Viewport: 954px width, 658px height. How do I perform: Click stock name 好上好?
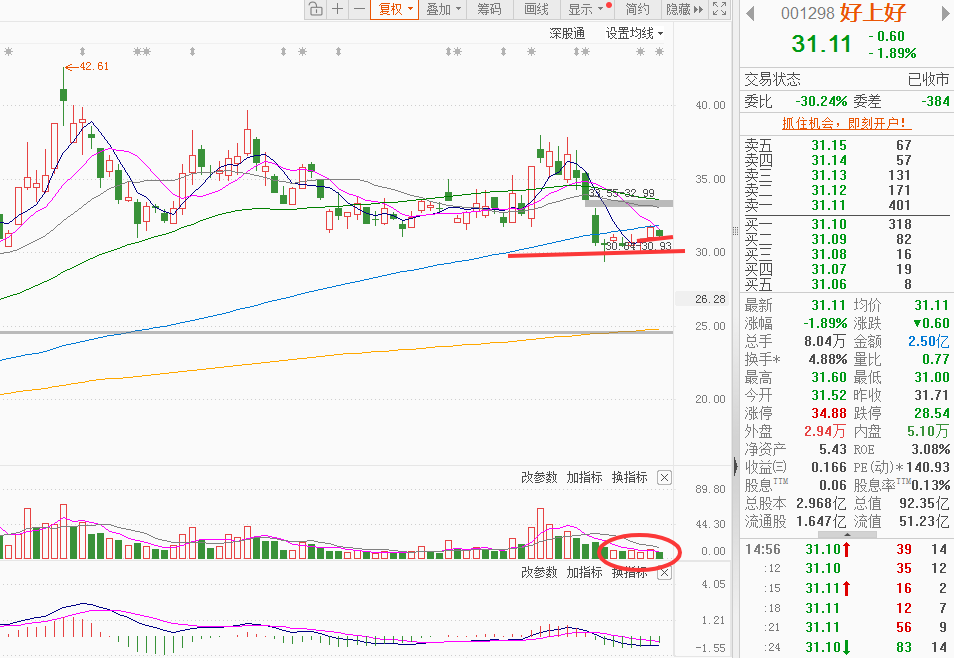coord(874,13)
